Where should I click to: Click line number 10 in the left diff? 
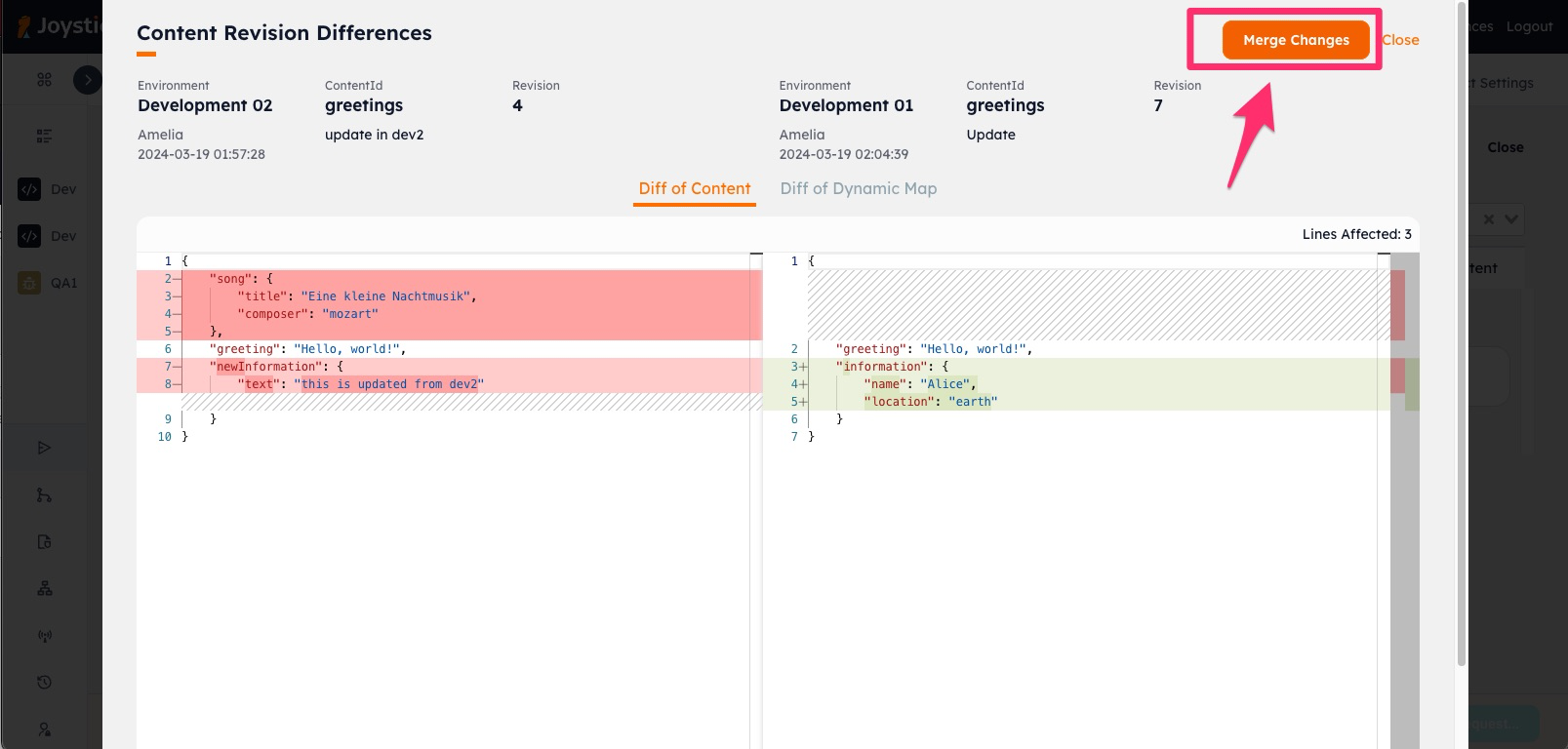point(164,437)
